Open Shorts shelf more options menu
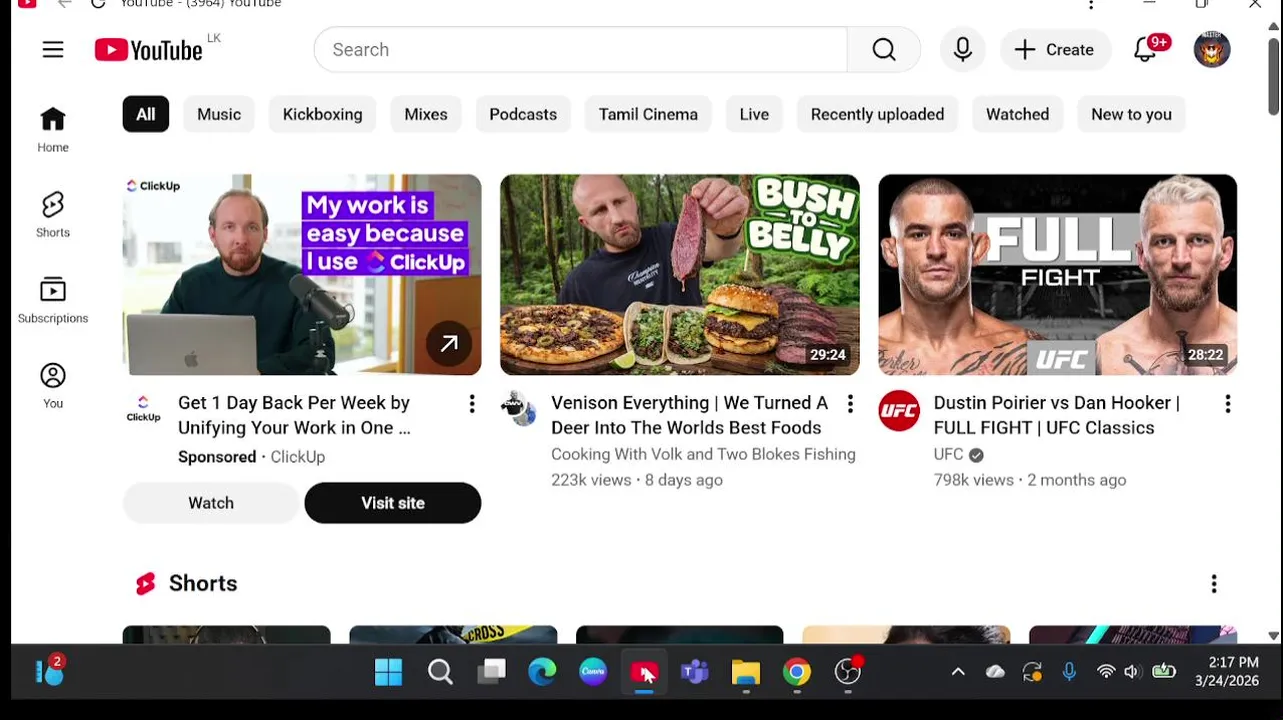The height and width of the screenshot is (720, 1283). coord(1214,584)
